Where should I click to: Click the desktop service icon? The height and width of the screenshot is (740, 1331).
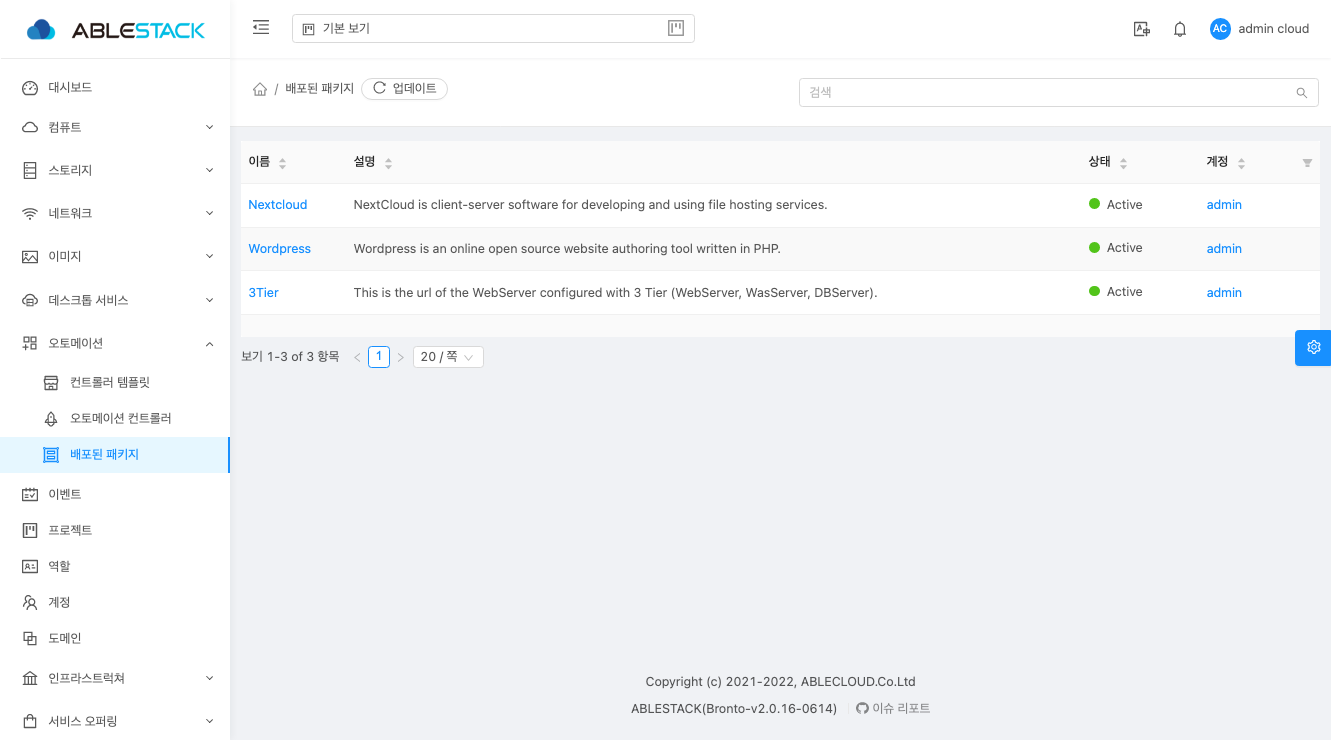30,300
